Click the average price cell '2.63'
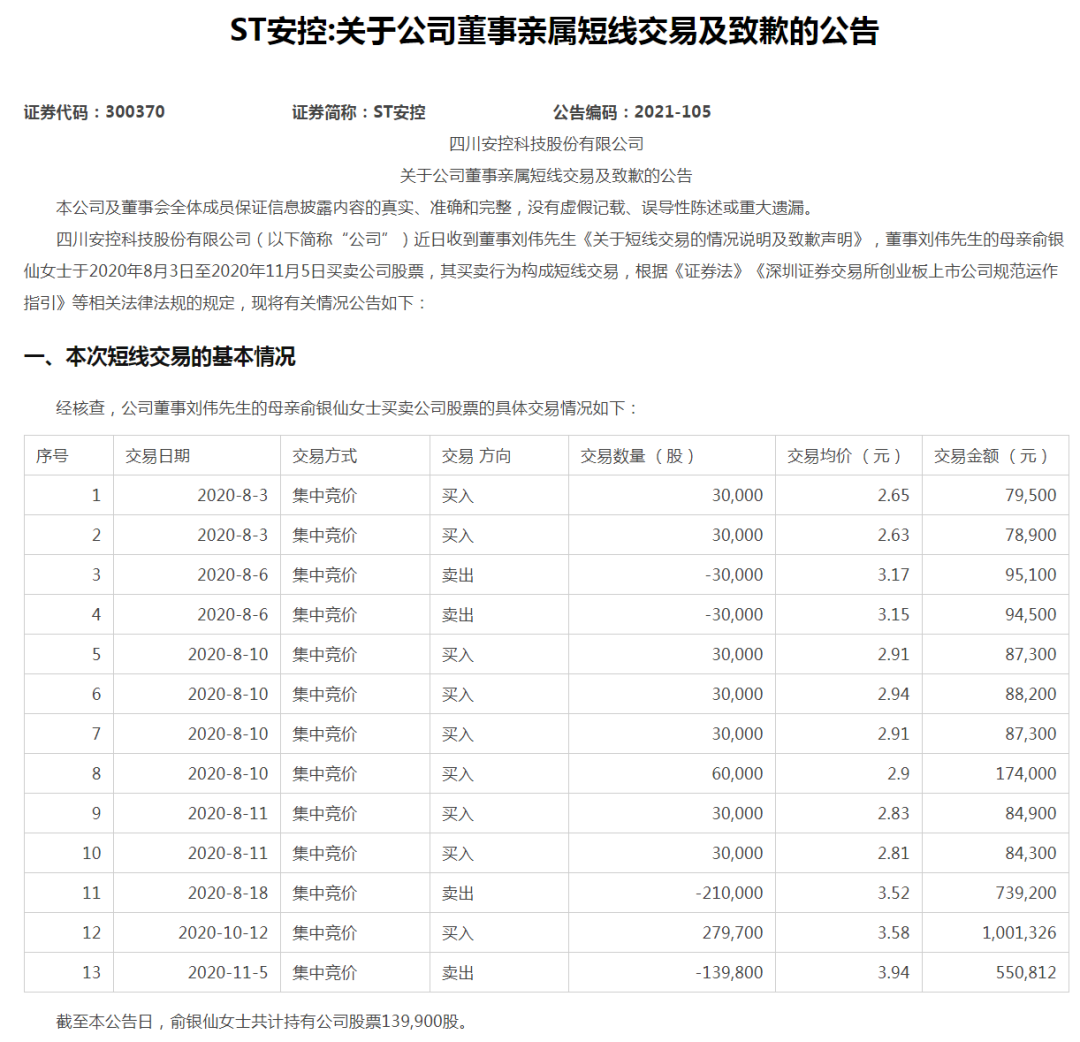Screen dimensions: 1080x1042 click(893, 535)
